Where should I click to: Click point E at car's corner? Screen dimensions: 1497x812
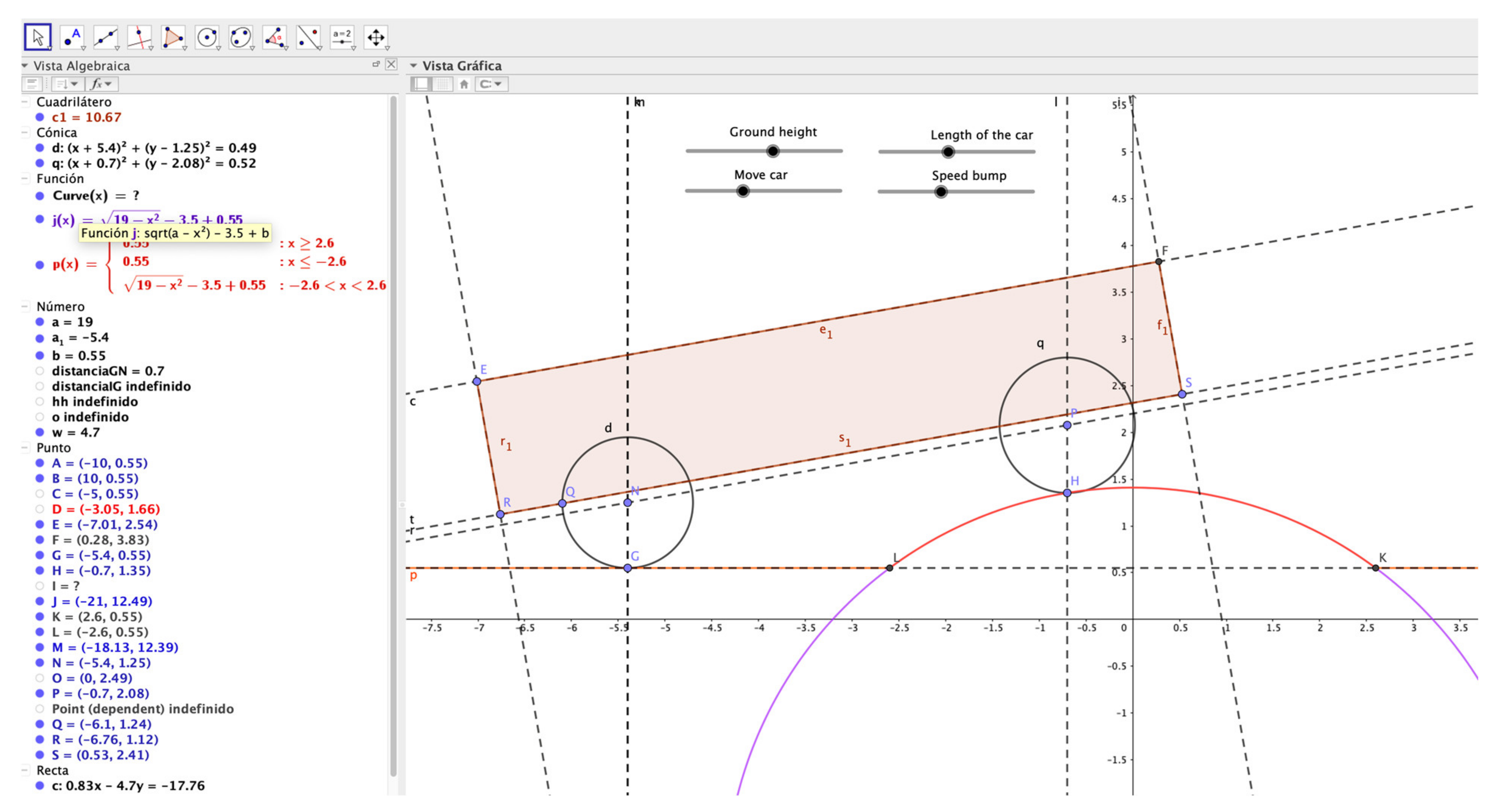(x=476, y=381)
